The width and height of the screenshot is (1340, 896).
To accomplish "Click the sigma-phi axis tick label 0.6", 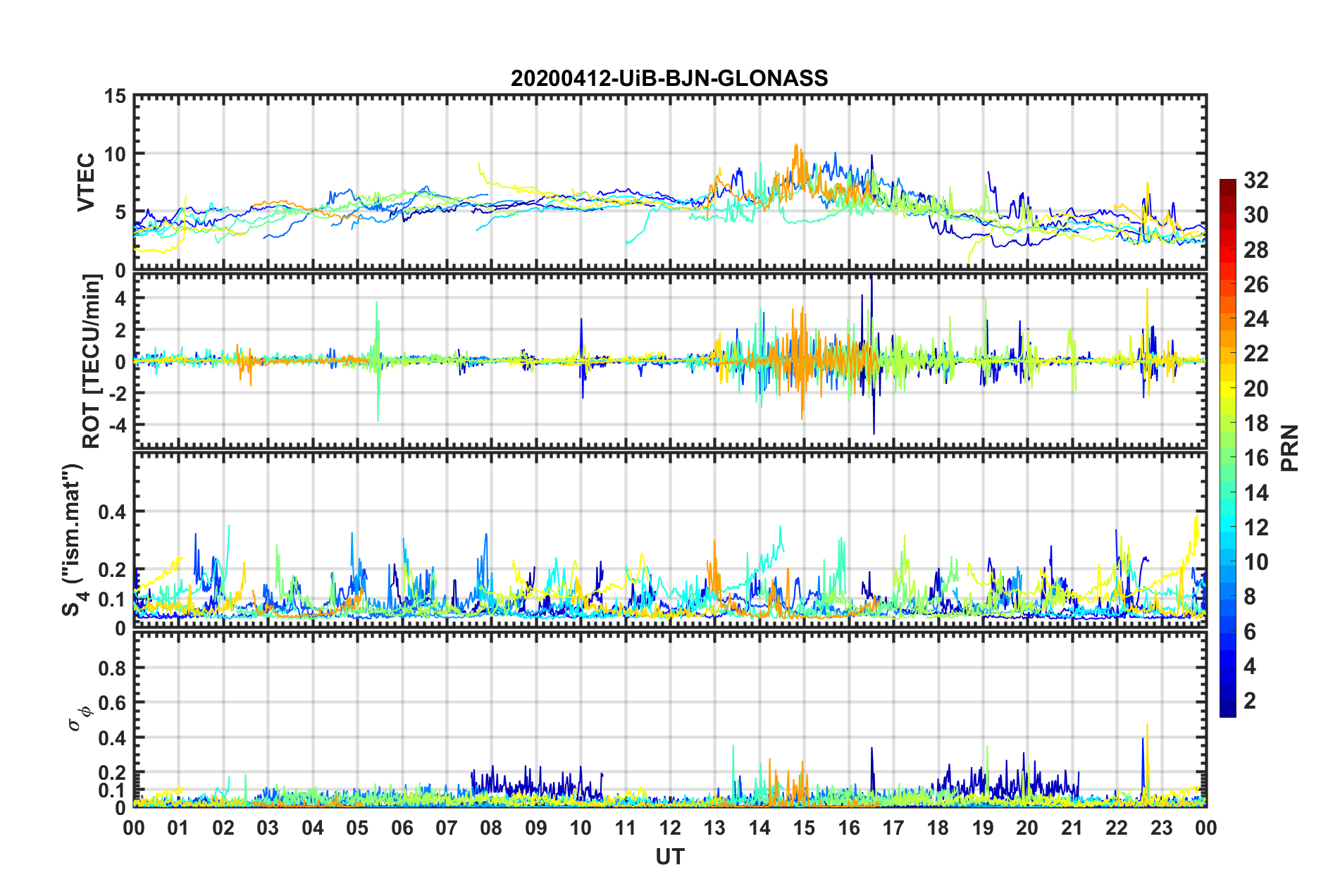I will pyautogui.click(x=113, y=703).
